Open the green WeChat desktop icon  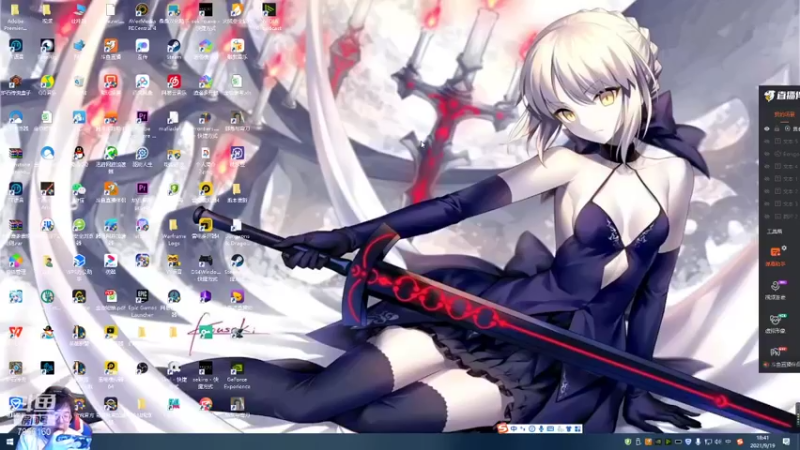point(79,190)
